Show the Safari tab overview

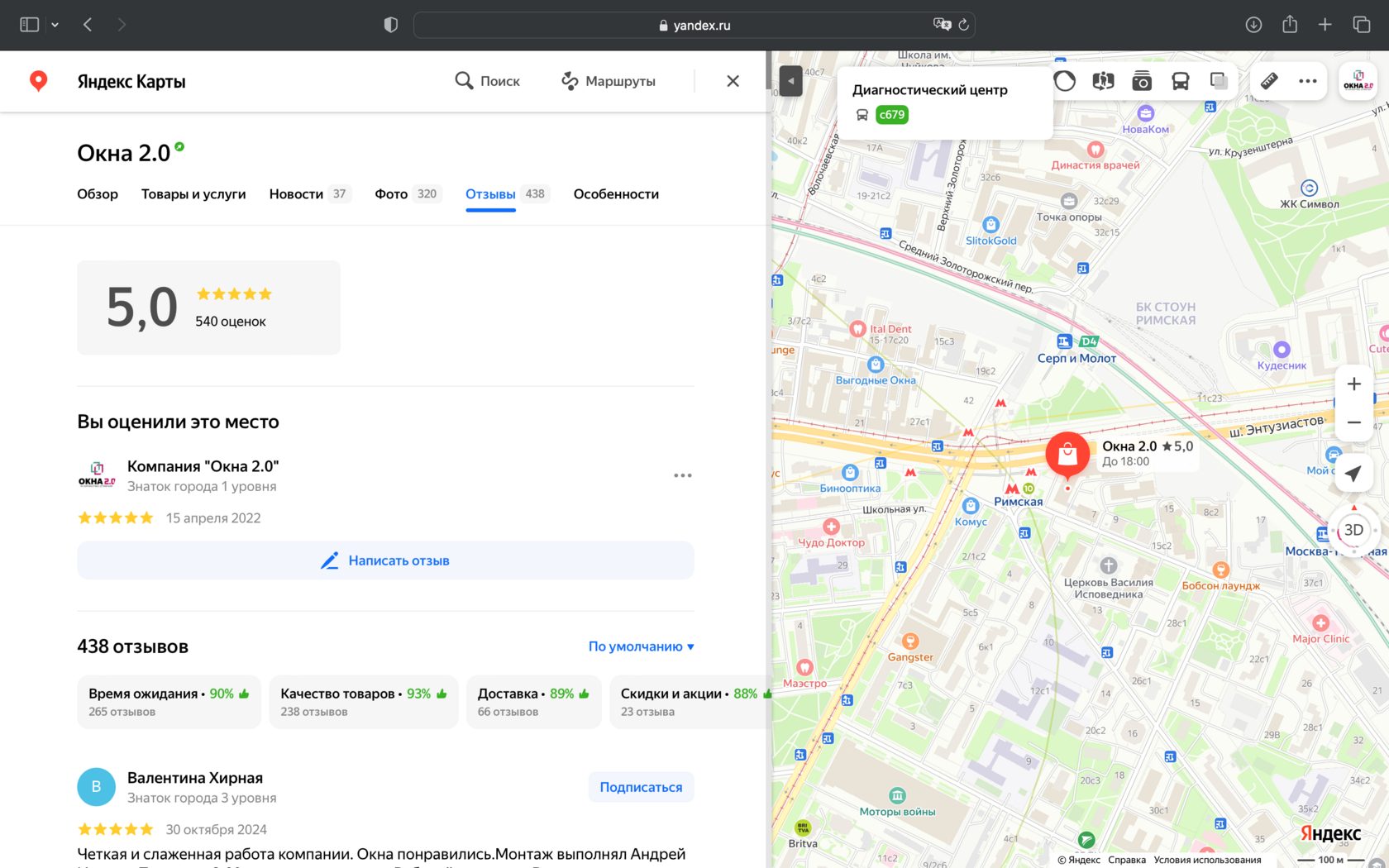[1362, 25]
